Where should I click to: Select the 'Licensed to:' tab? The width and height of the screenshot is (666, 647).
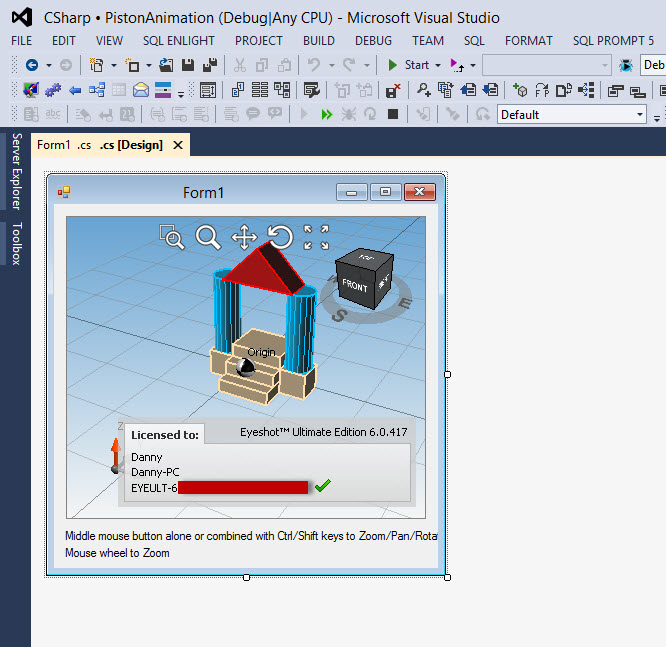point(164,435)
